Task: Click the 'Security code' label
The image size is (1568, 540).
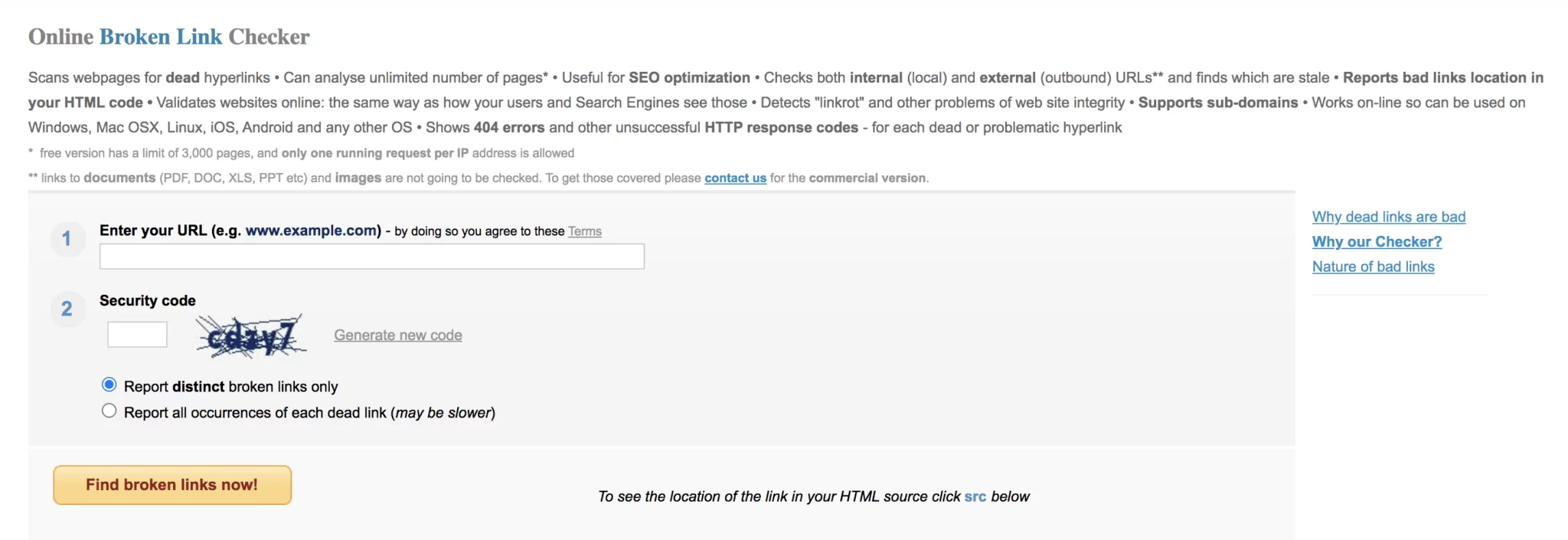Action: click(147, 300)
